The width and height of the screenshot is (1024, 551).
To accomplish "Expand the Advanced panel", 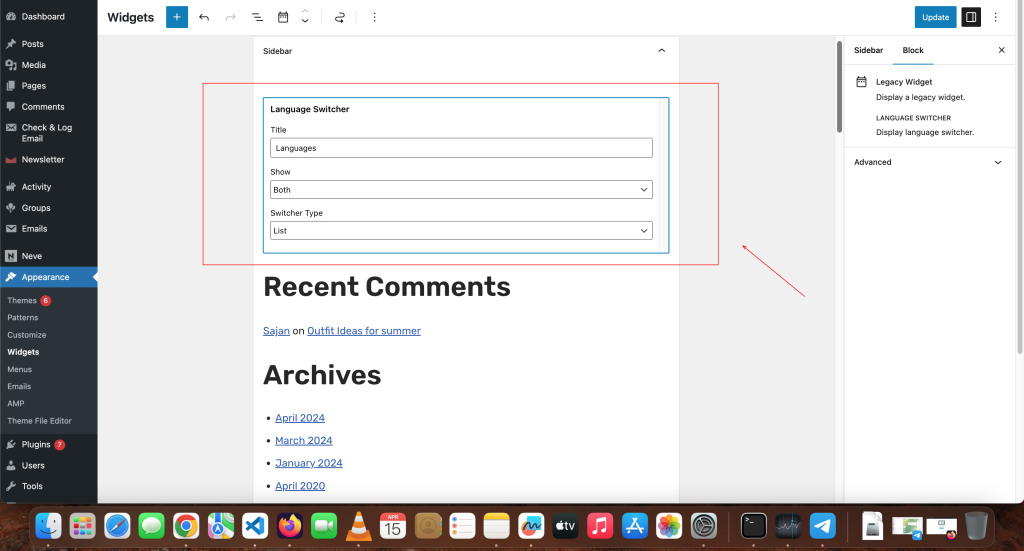I will pos(927,163).
